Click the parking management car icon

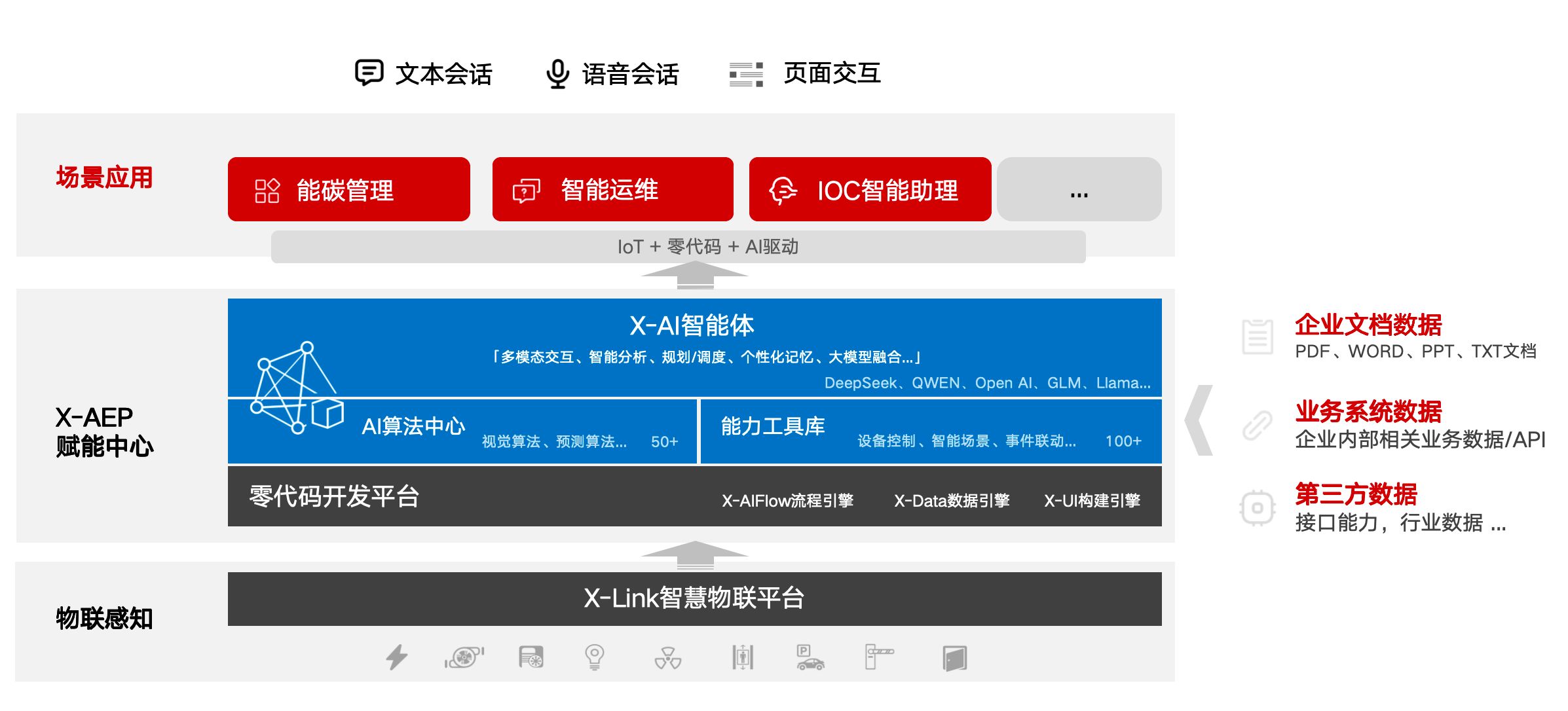(x=809, y=658)
